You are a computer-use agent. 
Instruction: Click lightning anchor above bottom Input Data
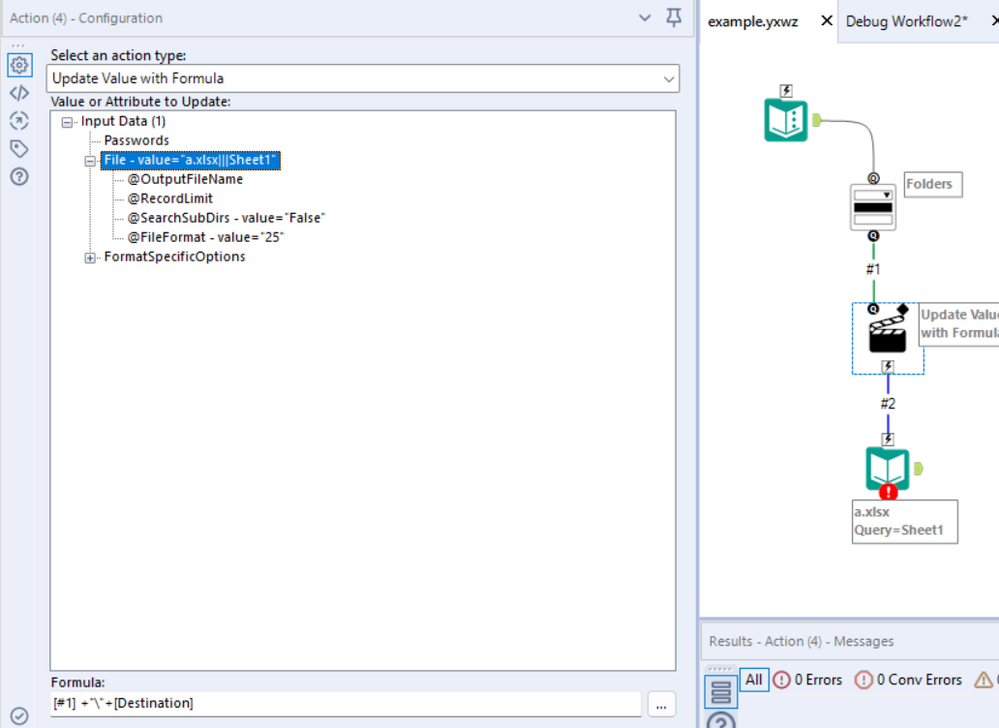888,439
